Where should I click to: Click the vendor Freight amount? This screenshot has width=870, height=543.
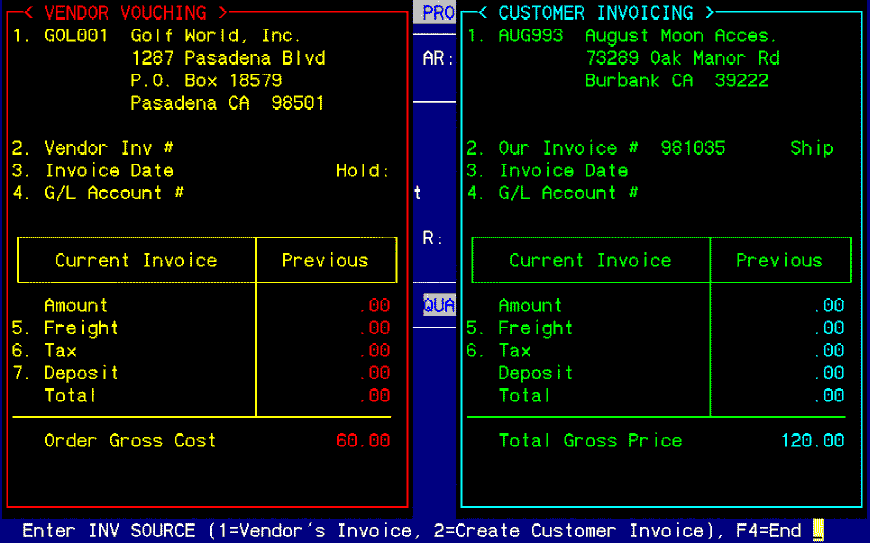pos(374,328)
